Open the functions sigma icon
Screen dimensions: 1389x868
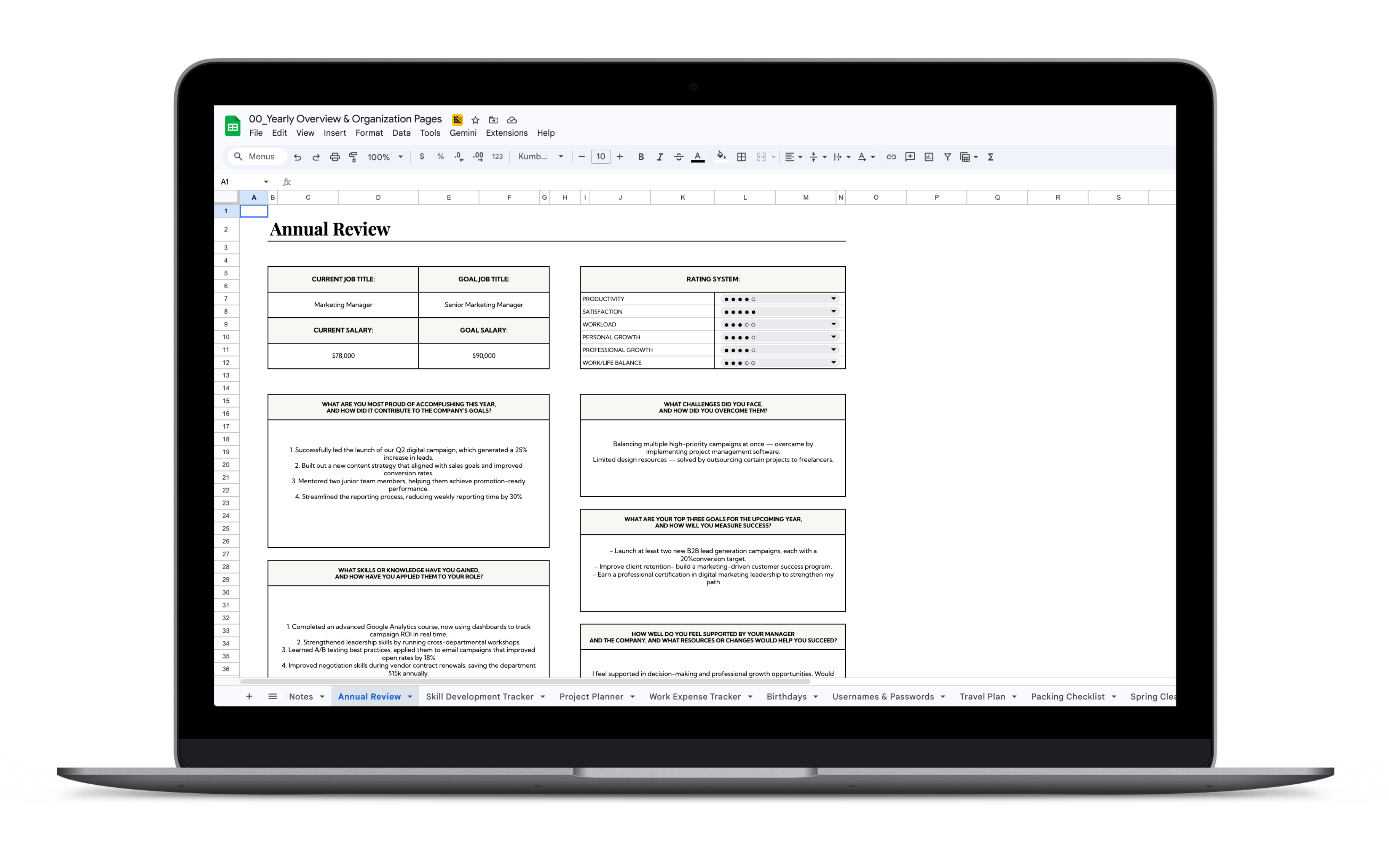991,157
